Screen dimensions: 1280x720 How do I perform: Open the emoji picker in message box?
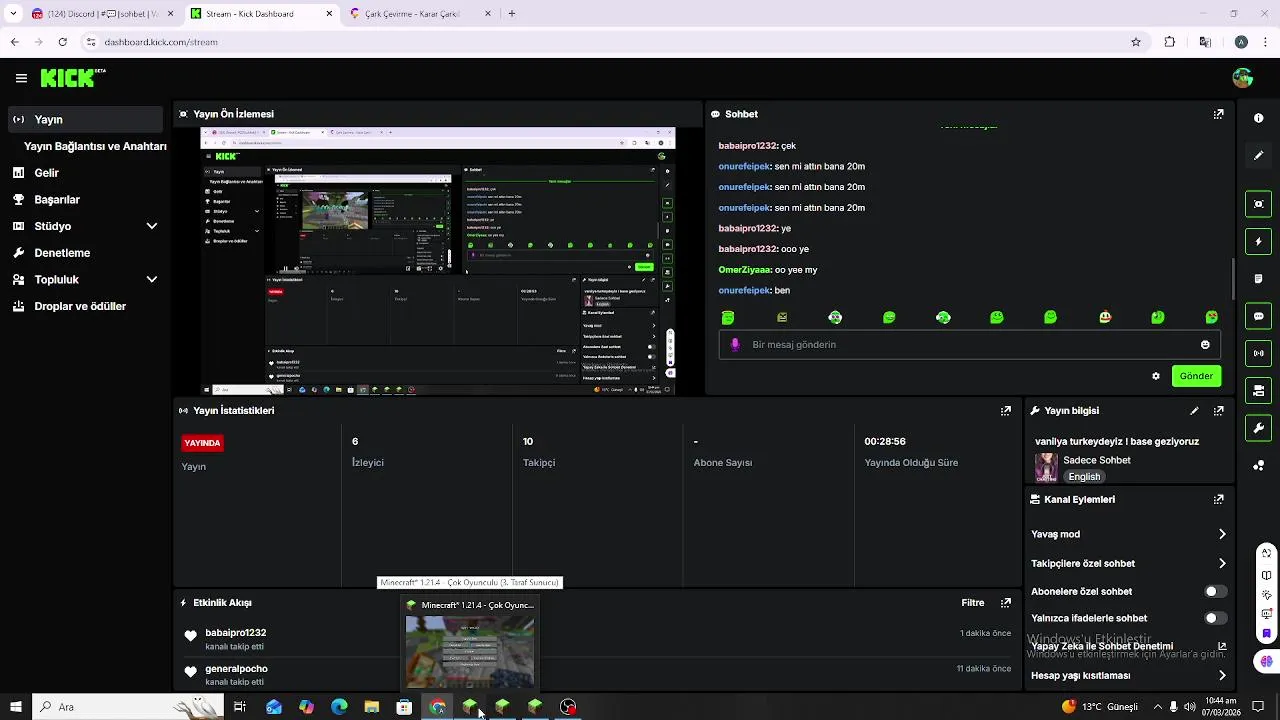tap(1205, 345)
